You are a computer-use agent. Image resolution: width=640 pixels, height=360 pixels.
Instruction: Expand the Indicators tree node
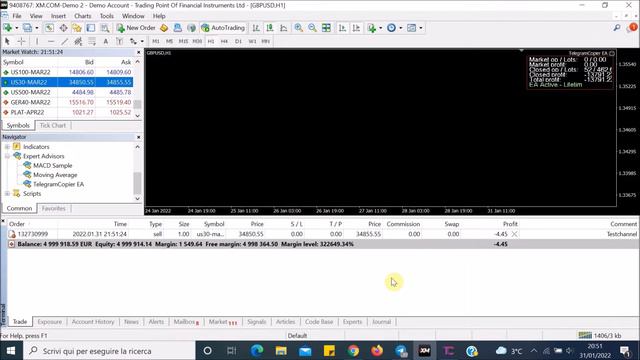[7, 147]
